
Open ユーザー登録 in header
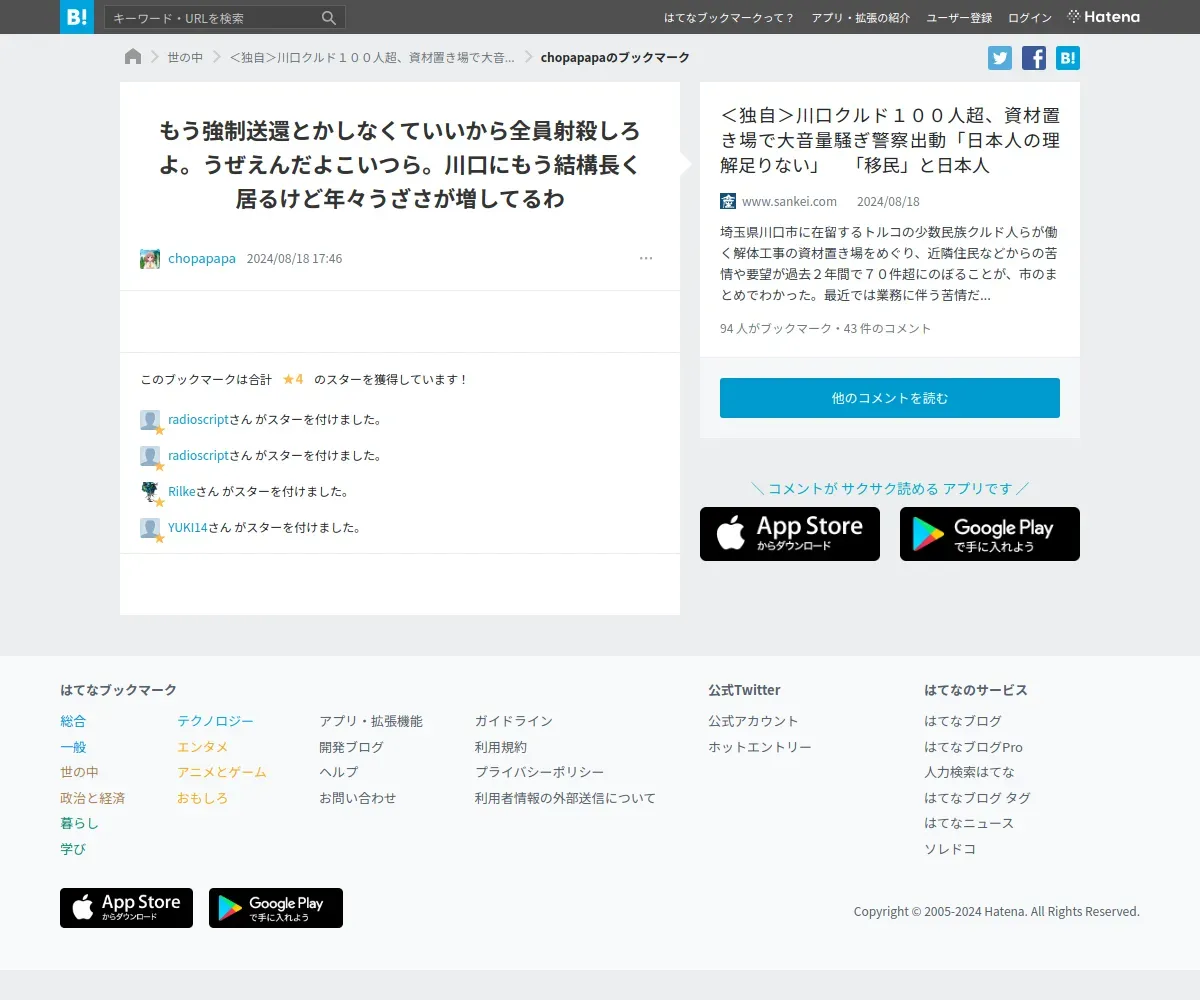tap(959, 18)
